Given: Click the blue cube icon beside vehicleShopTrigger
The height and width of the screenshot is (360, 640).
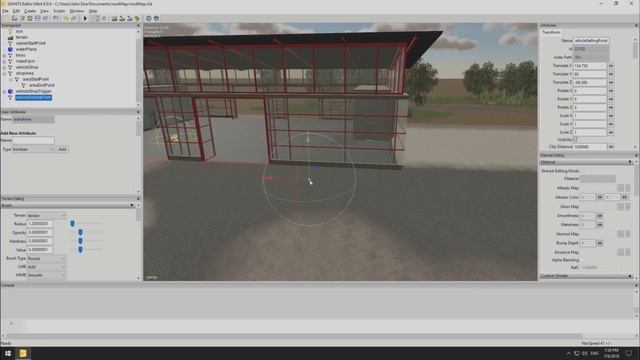Looking at the screenshot, I should pos(11,91).
